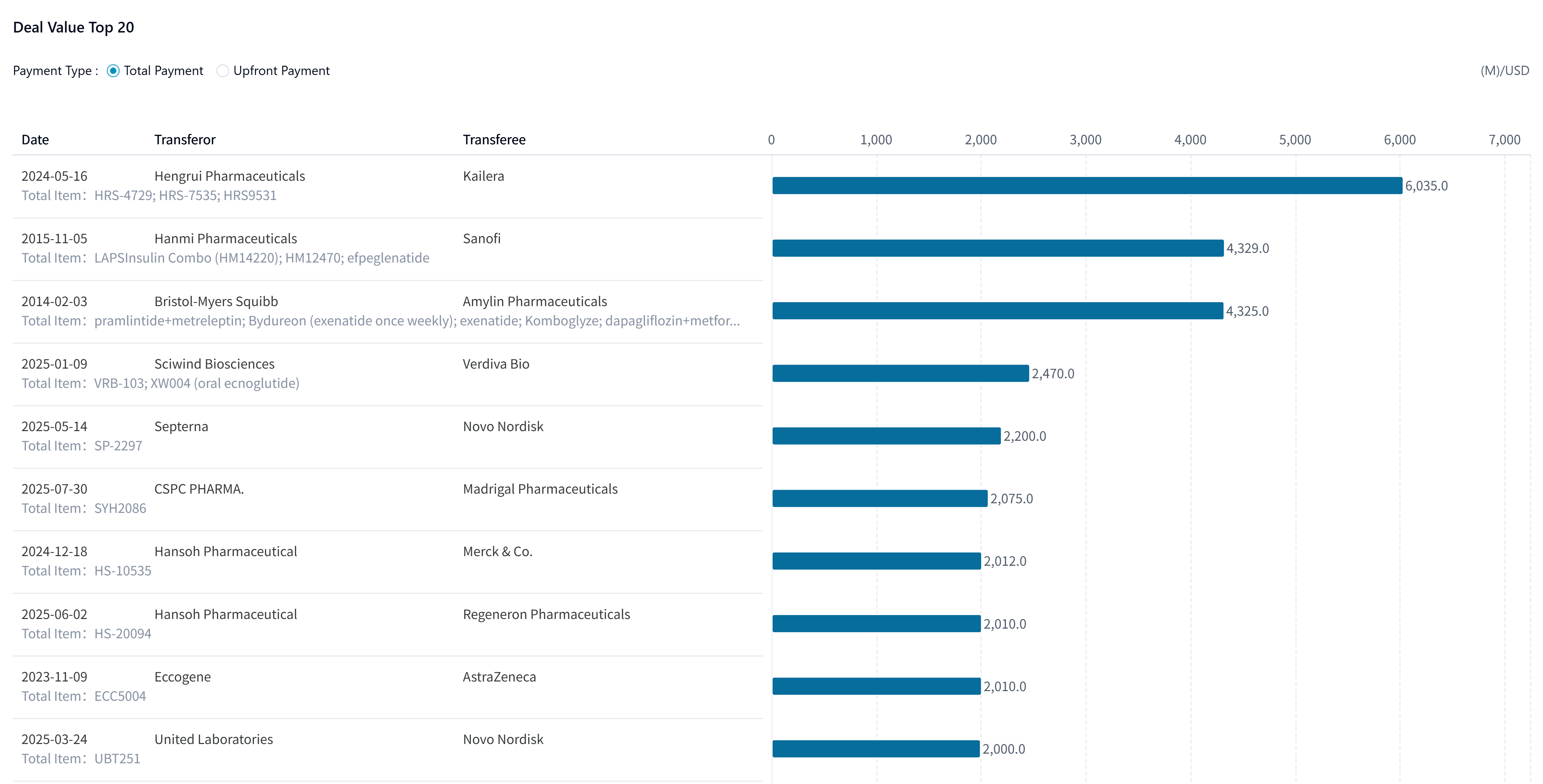This screenshot has width=1543, height=784.
Task: Click the 6,035.0 Hengrui deal bar
Action: pyautogui.click(x=1087, y=186)
